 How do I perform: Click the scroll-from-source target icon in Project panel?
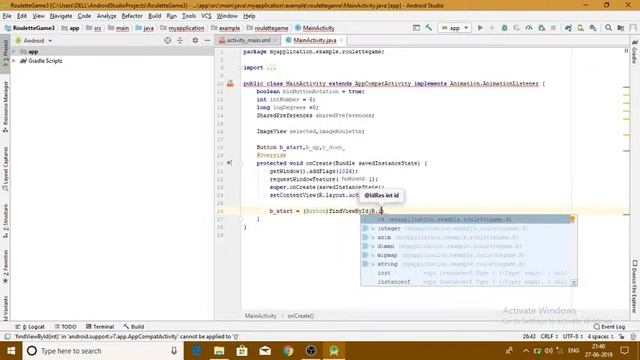[167, 40]
